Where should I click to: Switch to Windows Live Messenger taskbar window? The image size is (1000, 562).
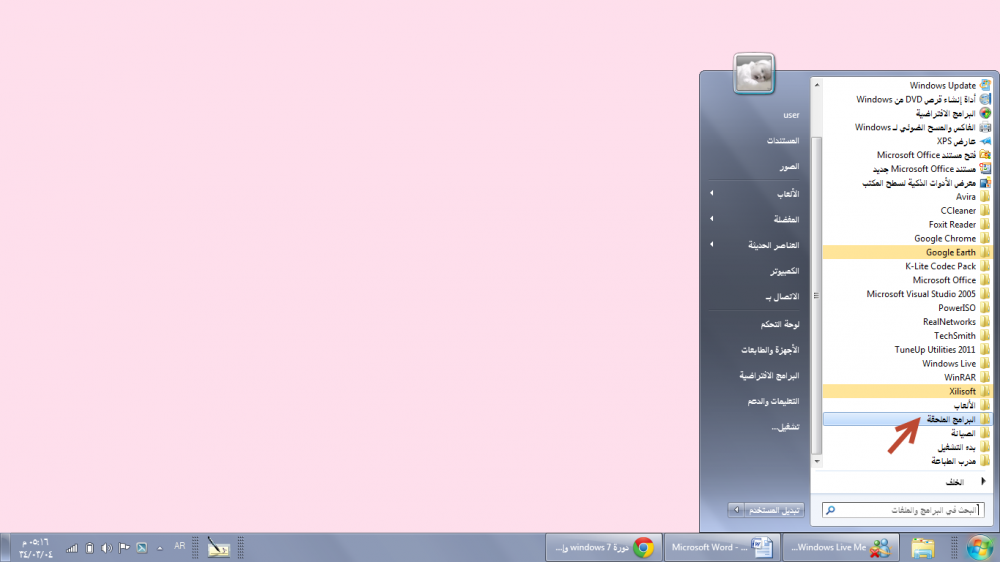(x=840, y=547)
